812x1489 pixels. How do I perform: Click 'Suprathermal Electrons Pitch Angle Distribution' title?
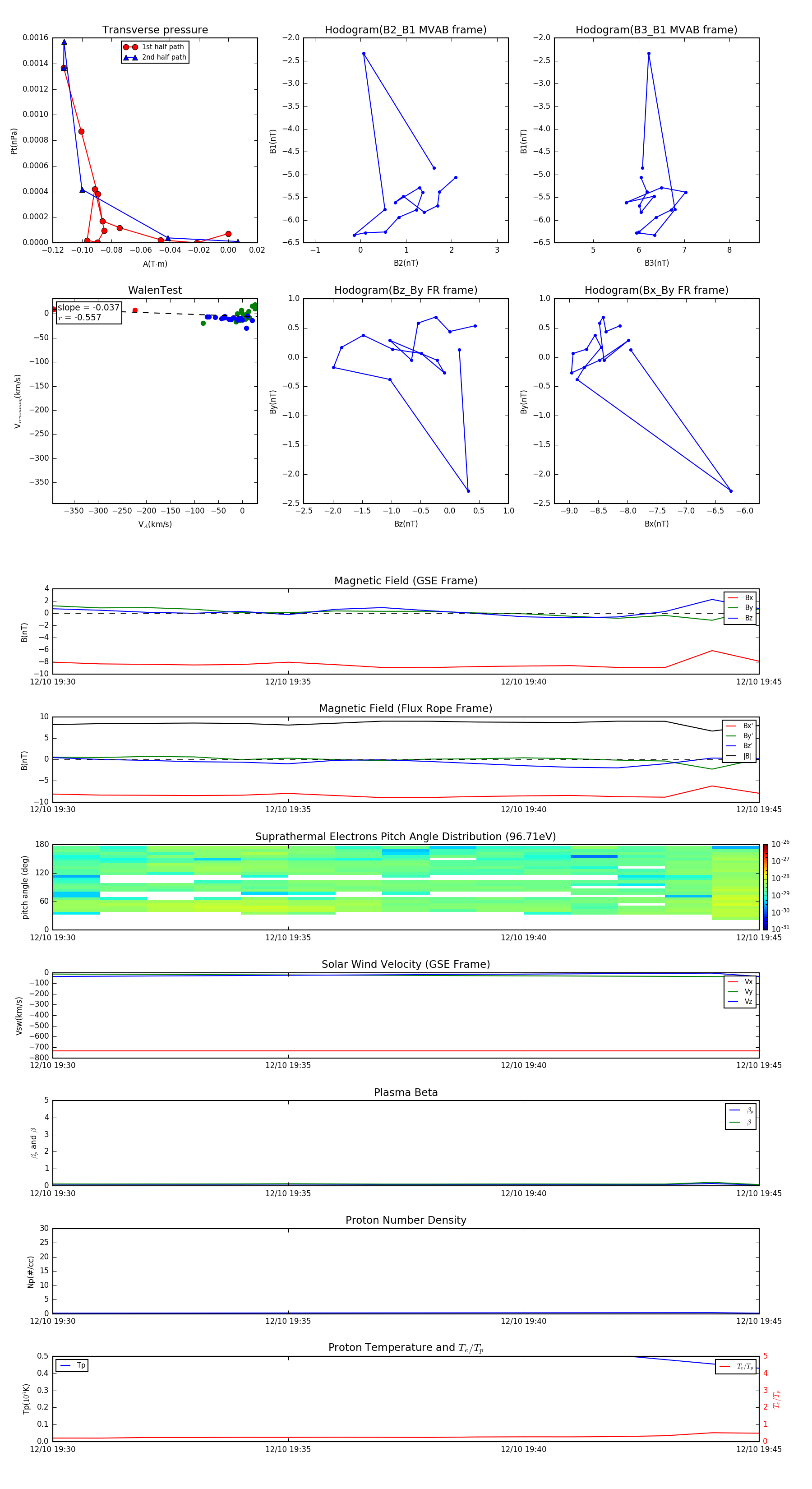pos(406,837)
